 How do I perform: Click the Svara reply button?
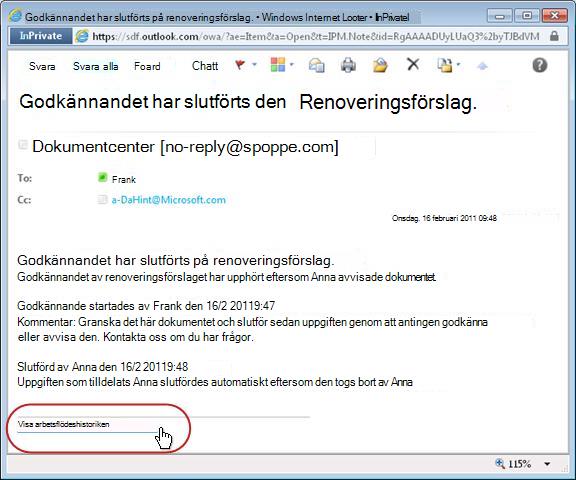pyautogui.click(x=42, y=66)
